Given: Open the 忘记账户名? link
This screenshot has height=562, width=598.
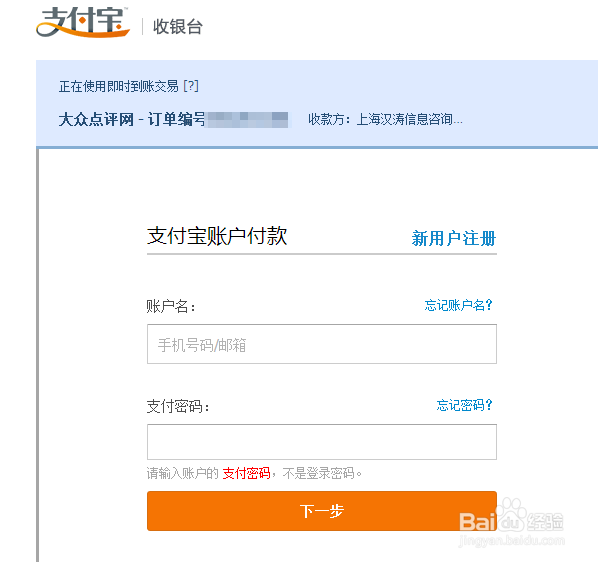Looking at the screenshot, I should click(458, 305).
